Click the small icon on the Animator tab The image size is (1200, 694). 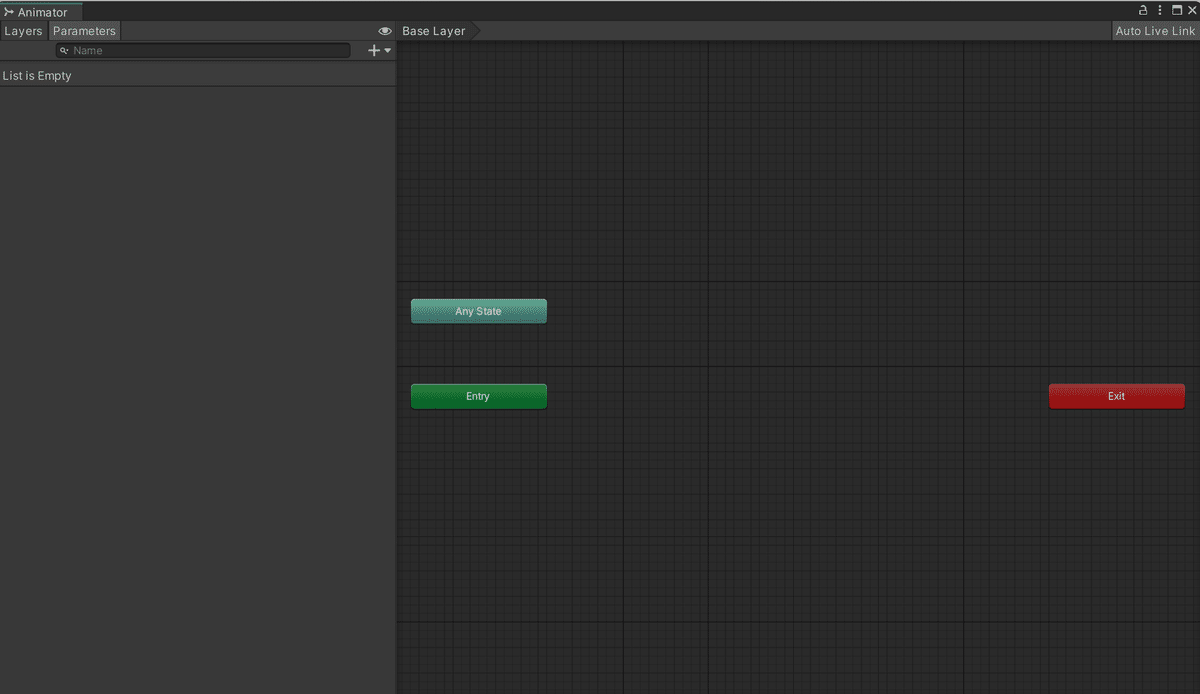tap(8, 11)
